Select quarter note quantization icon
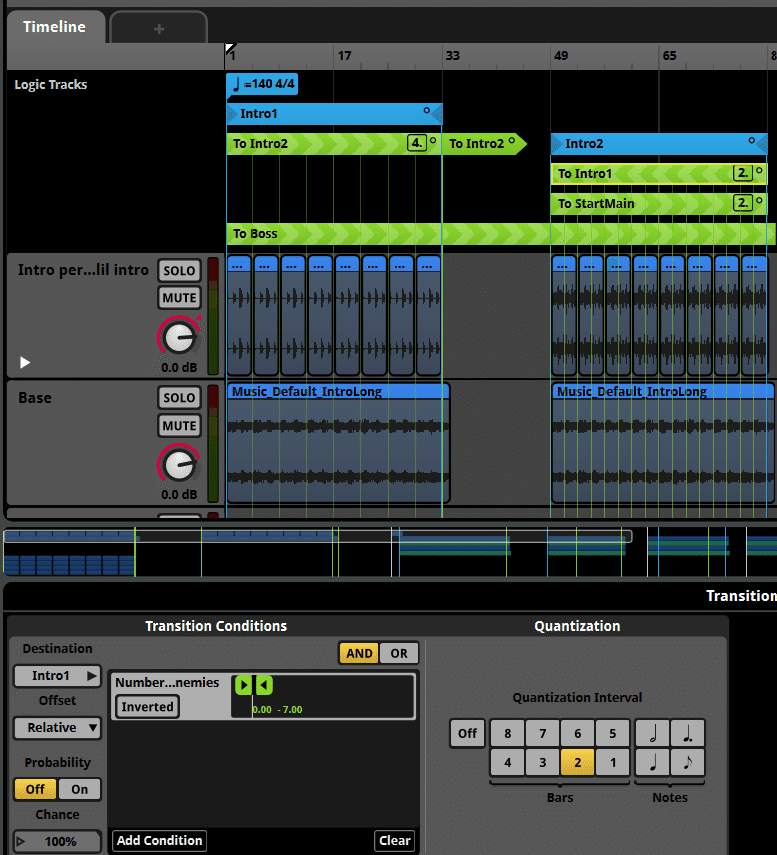This screenshot has height=855, width=777. tap(653, 762)
